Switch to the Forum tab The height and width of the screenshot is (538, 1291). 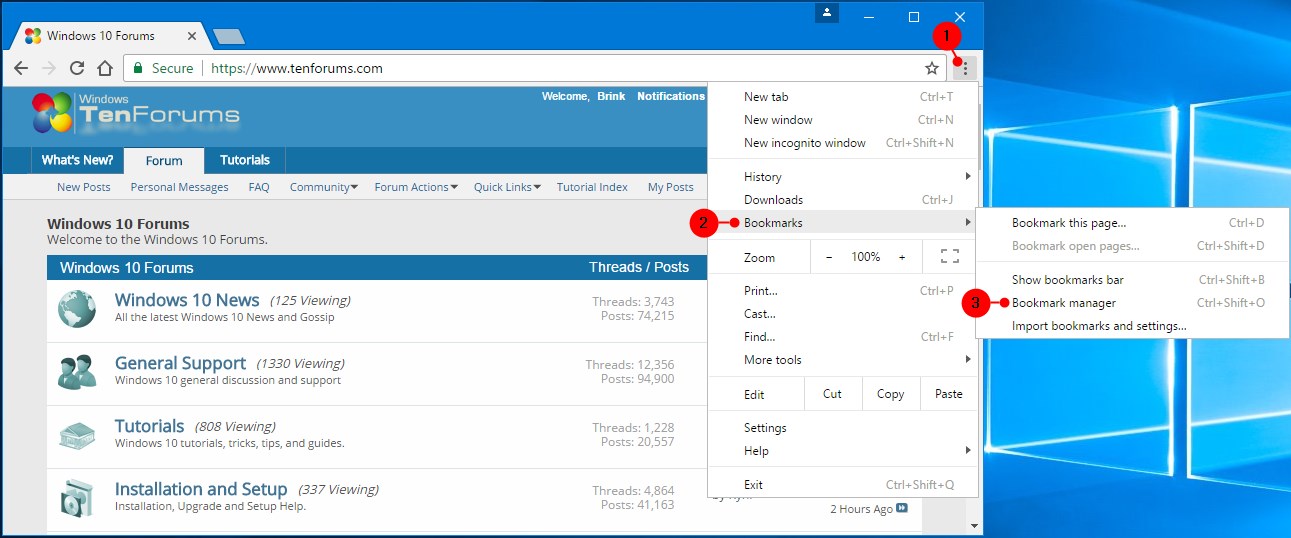pyautogui.click(x=164, y=161)
